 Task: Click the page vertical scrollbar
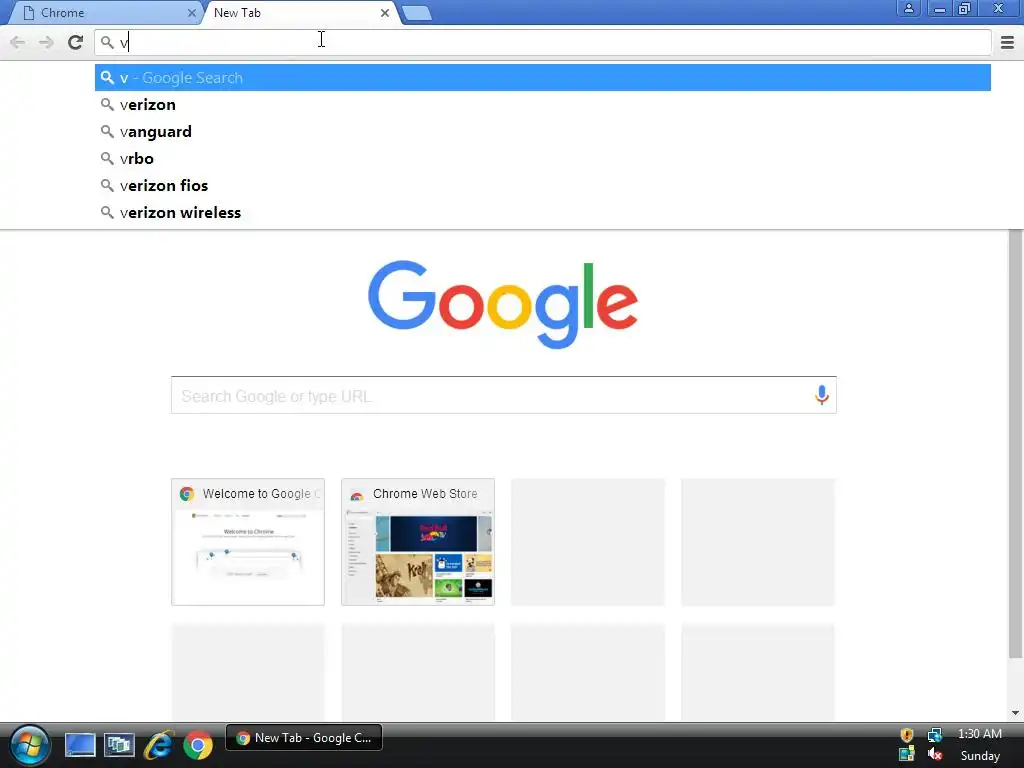[x=1015, y=444]
